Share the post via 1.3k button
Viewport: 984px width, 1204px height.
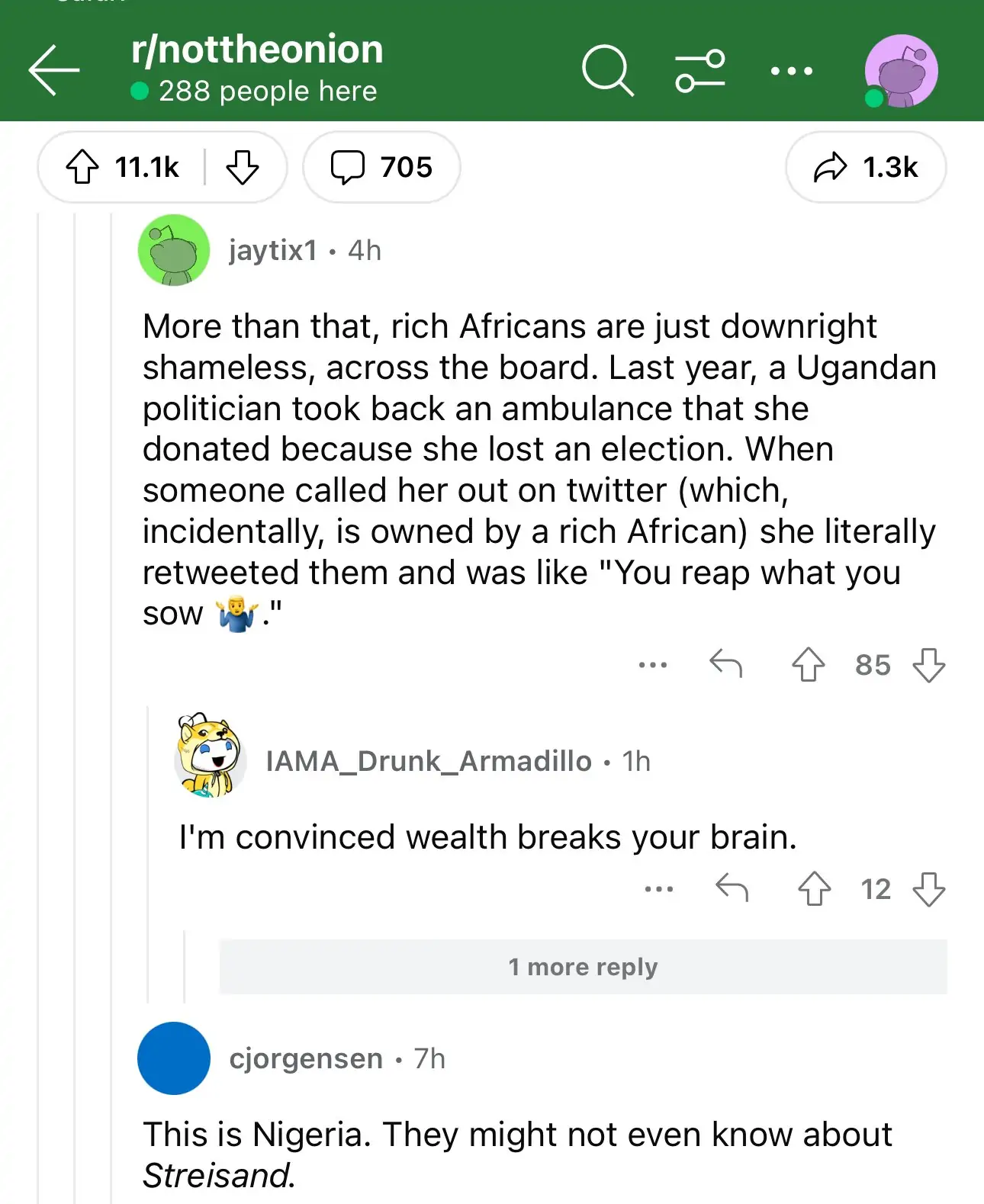click(866, 167)
